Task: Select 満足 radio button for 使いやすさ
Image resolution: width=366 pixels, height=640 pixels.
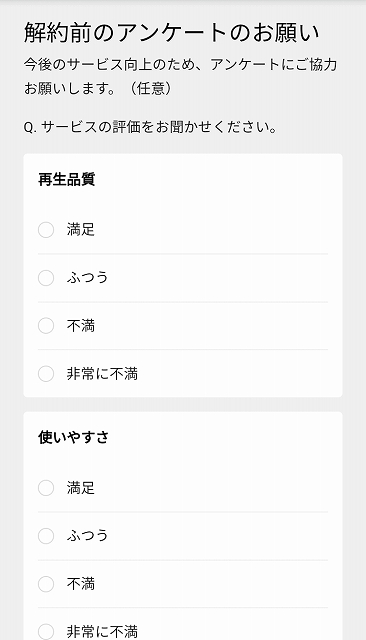Action: (46, 488)
